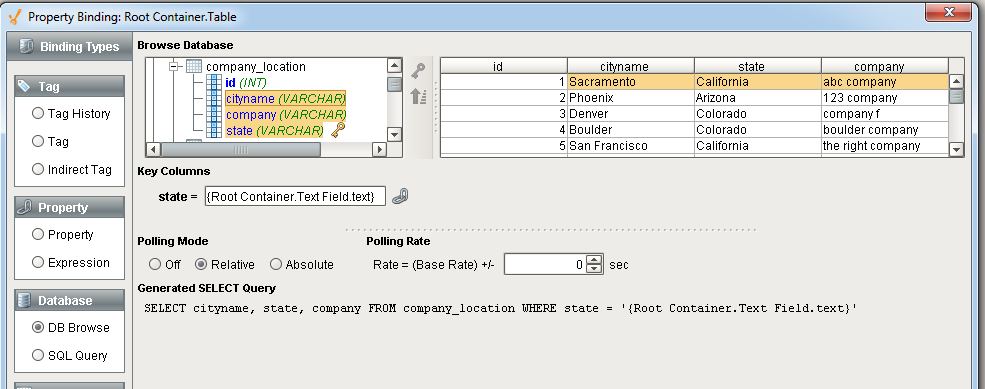
Task: Click the Phoenix cell
Action: tap(631, 98)
